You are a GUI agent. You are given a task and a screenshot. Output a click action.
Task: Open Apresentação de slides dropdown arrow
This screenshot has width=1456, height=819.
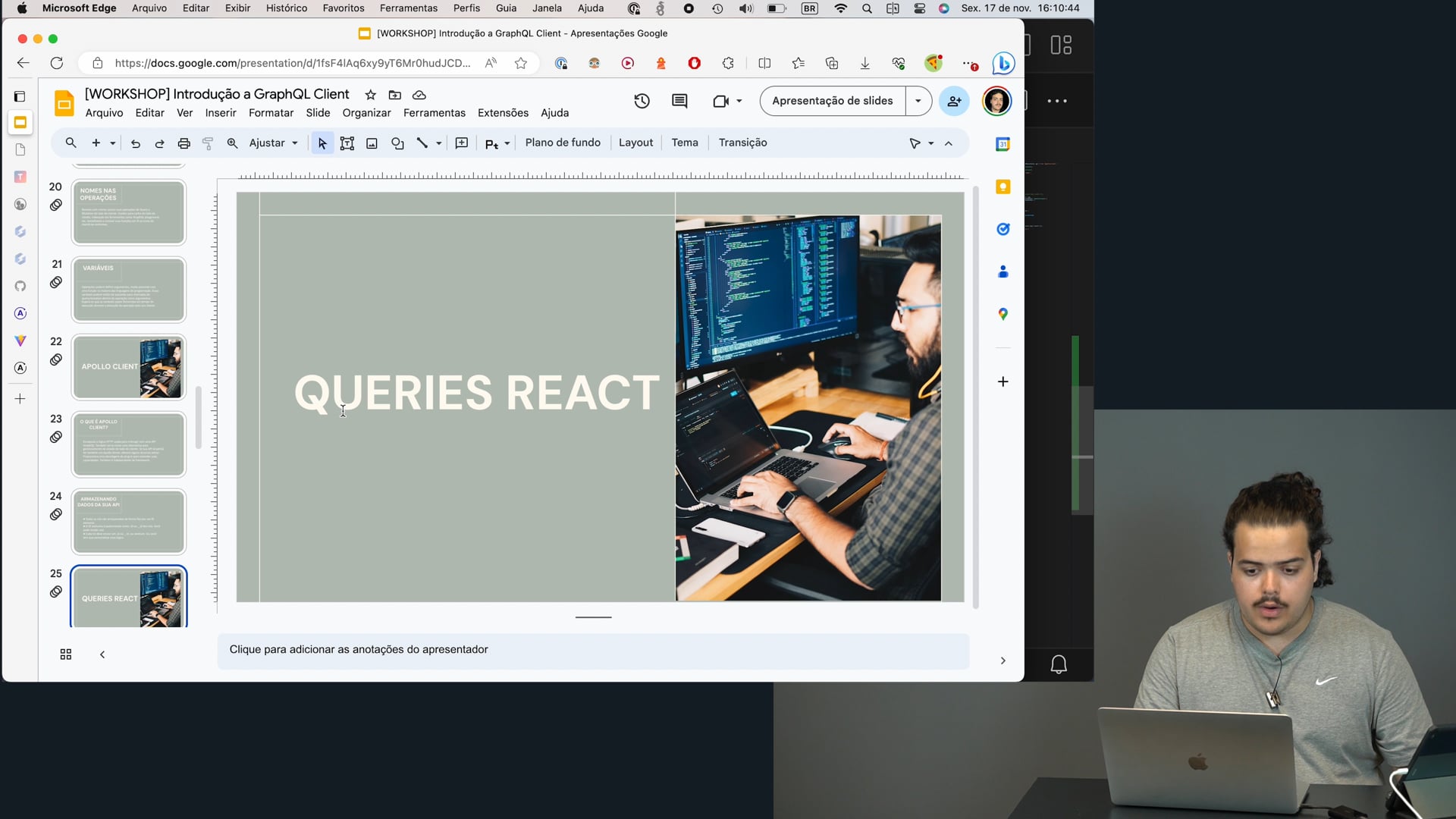[918, 101]
